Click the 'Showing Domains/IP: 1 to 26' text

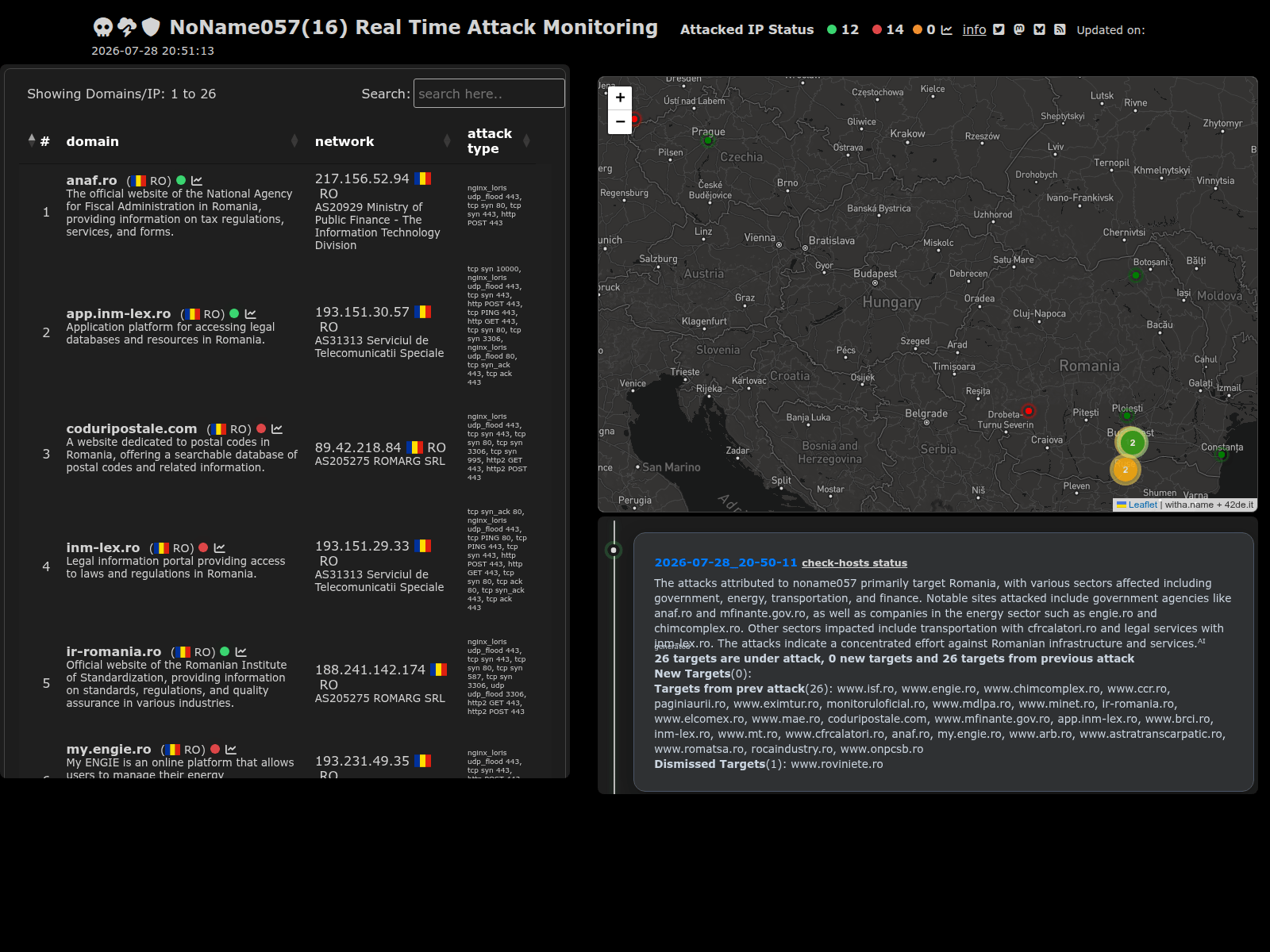(x=121, y=94)
